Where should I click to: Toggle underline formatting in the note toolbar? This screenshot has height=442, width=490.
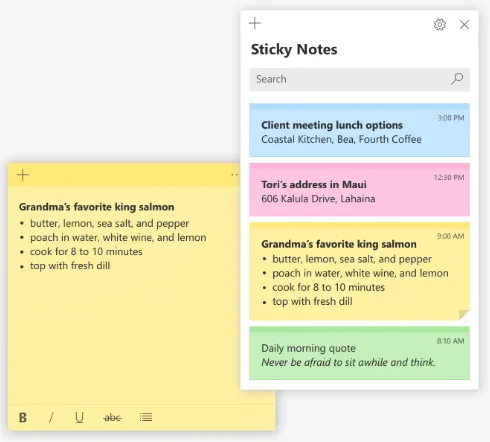click(x=79, y=417)
